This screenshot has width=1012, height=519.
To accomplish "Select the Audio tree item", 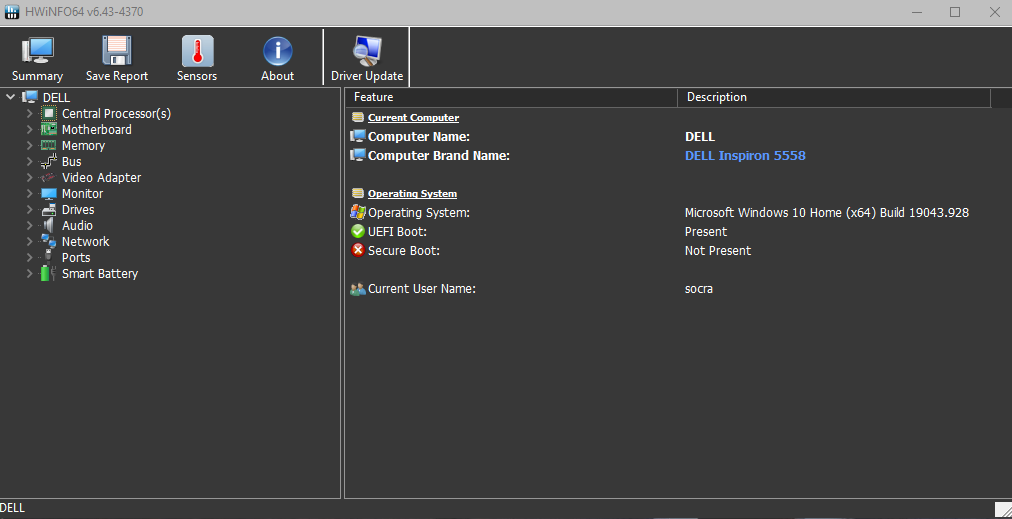I will (77, 226).
